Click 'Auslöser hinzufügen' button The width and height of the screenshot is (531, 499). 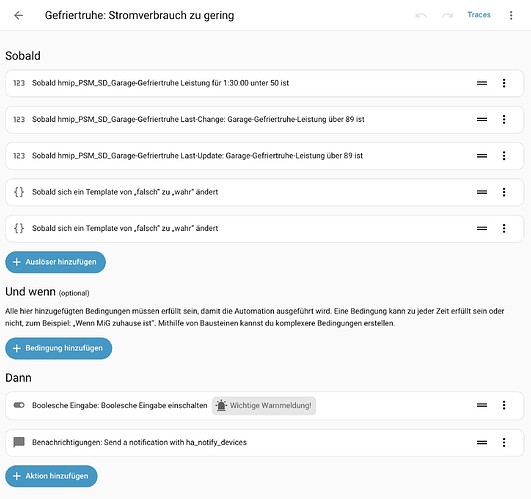point(56,262)
